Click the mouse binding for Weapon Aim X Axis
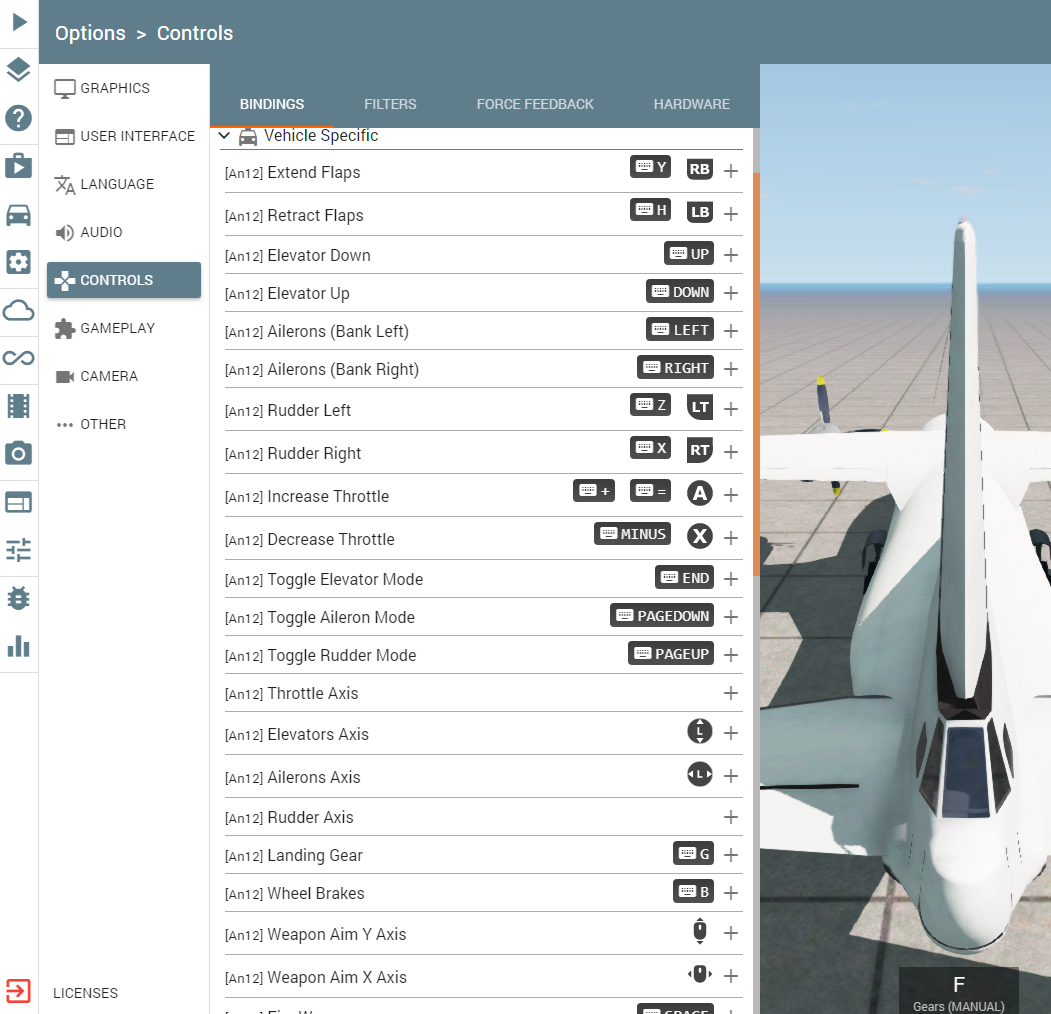Image resolution: width=1051 pixels, height=1014 pixels. tap(700, 974)
